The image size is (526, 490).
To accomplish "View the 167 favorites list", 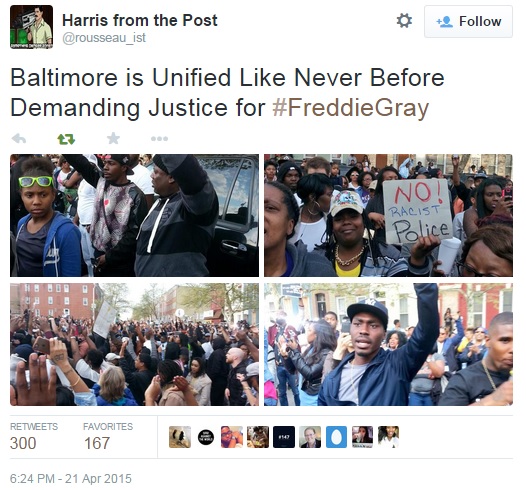I will coord(108,437).
